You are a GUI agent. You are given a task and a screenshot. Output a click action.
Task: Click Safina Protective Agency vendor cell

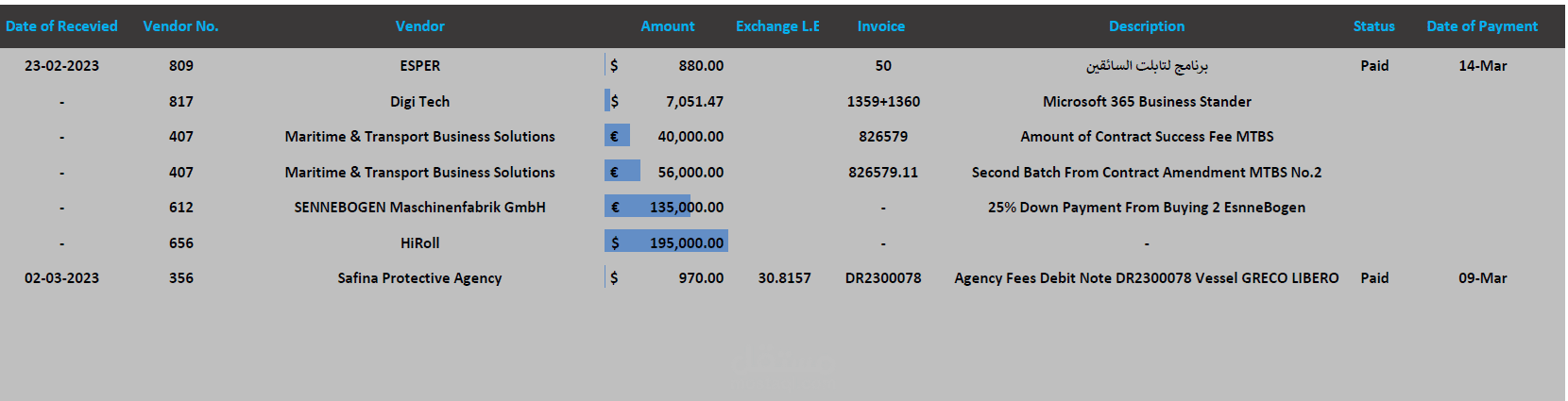pyautogui.click(x=419, y=278)
